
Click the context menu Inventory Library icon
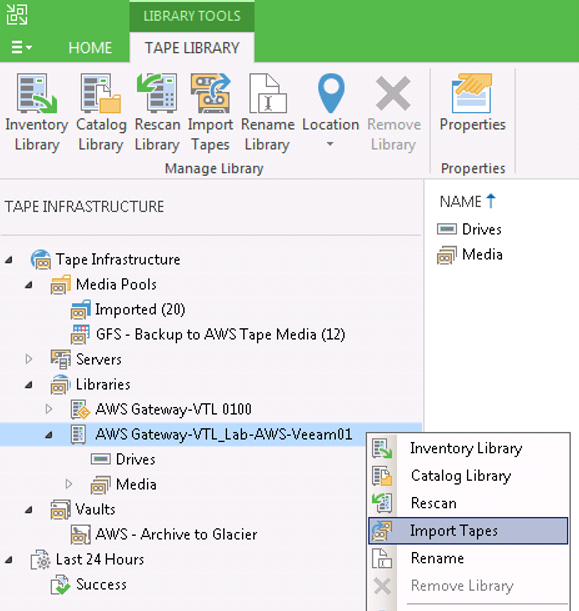point(382,448)
